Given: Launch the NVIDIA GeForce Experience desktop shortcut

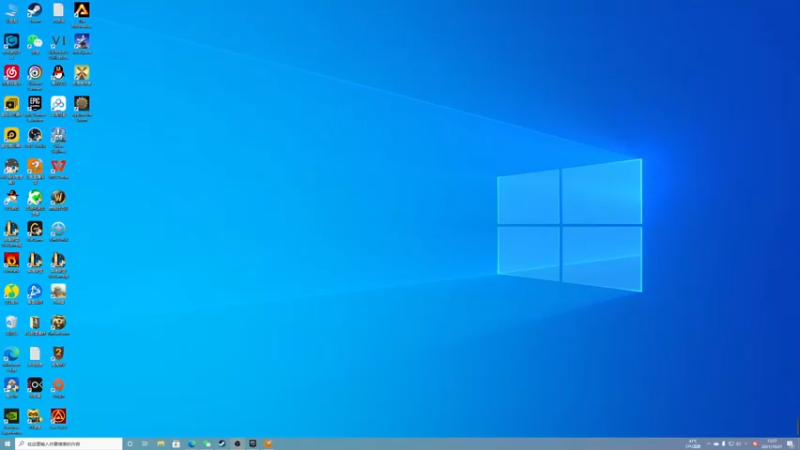Looking at the screenshot, I should point(11,421).
